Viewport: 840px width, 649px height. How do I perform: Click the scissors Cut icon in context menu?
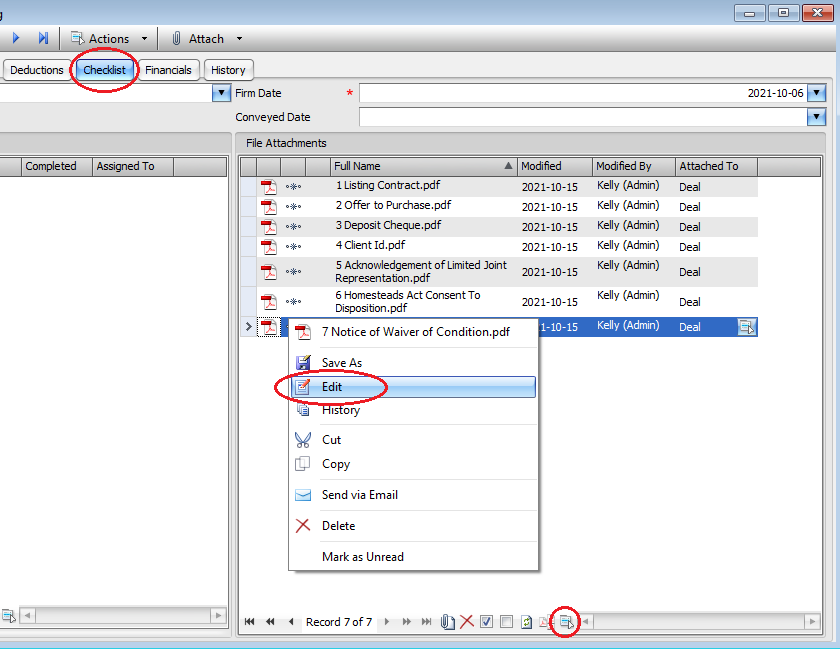tap(303, 440)
